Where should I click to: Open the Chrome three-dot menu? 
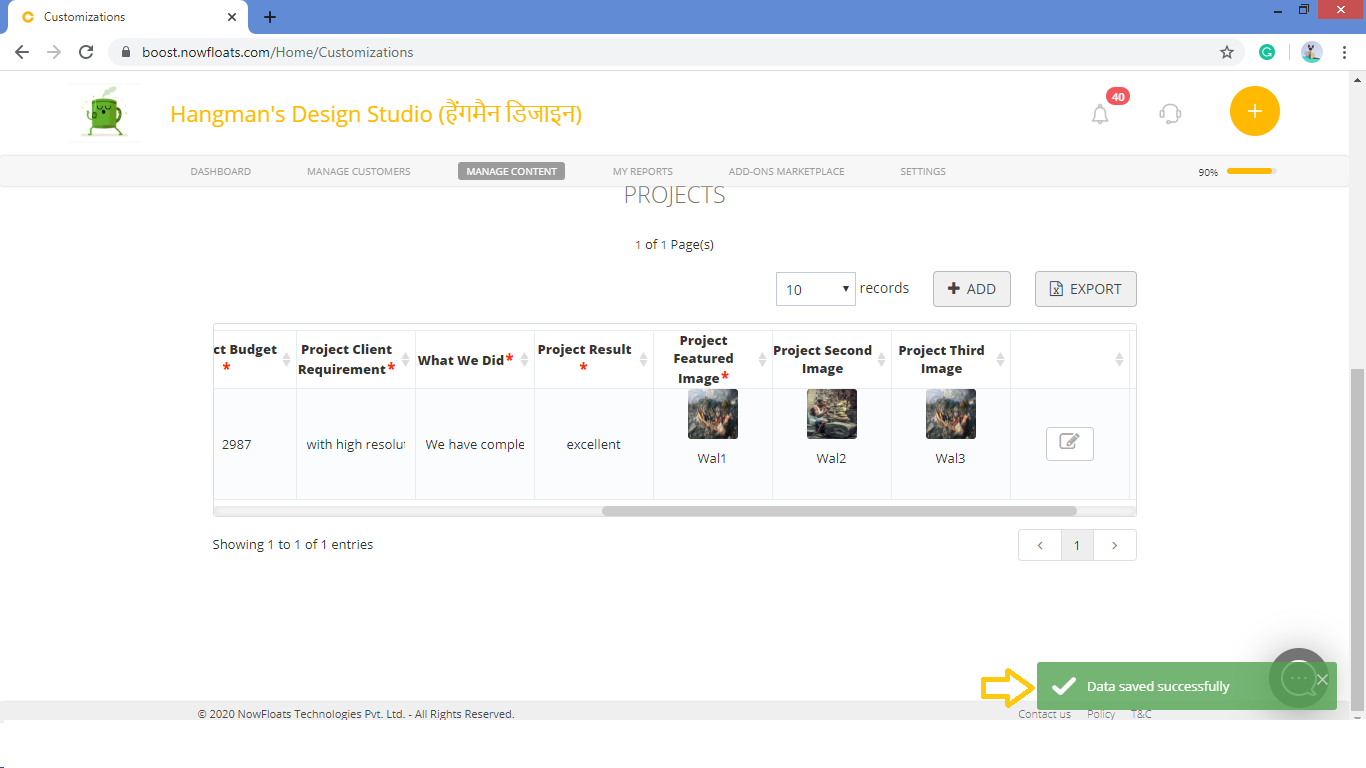[x=1344, y=52]
